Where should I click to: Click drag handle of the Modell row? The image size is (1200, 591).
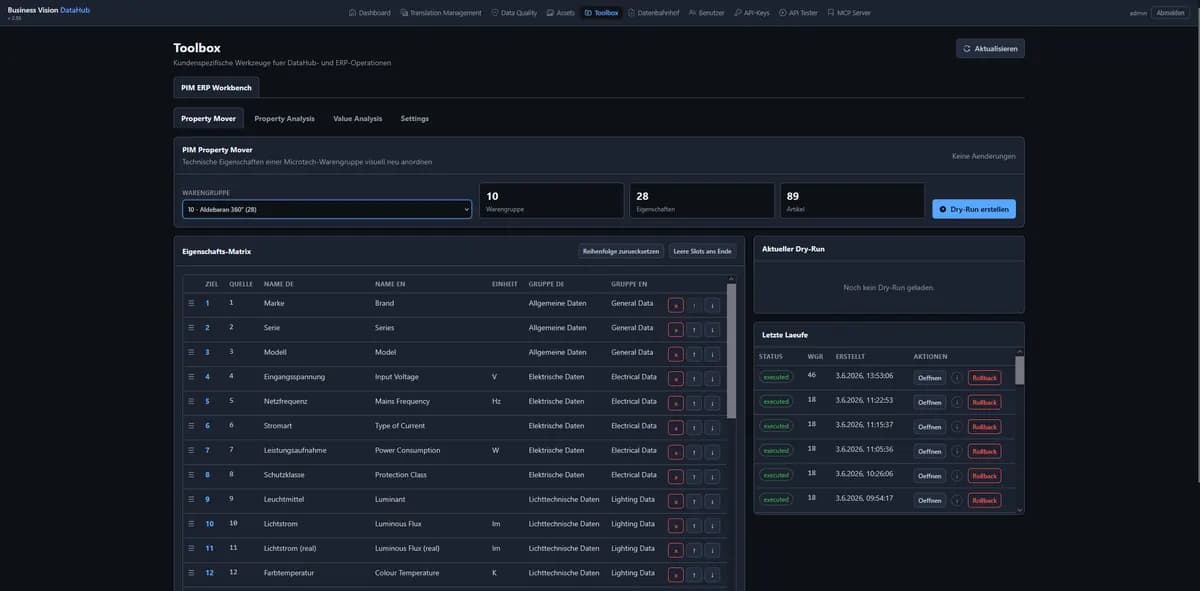point(191,352)
